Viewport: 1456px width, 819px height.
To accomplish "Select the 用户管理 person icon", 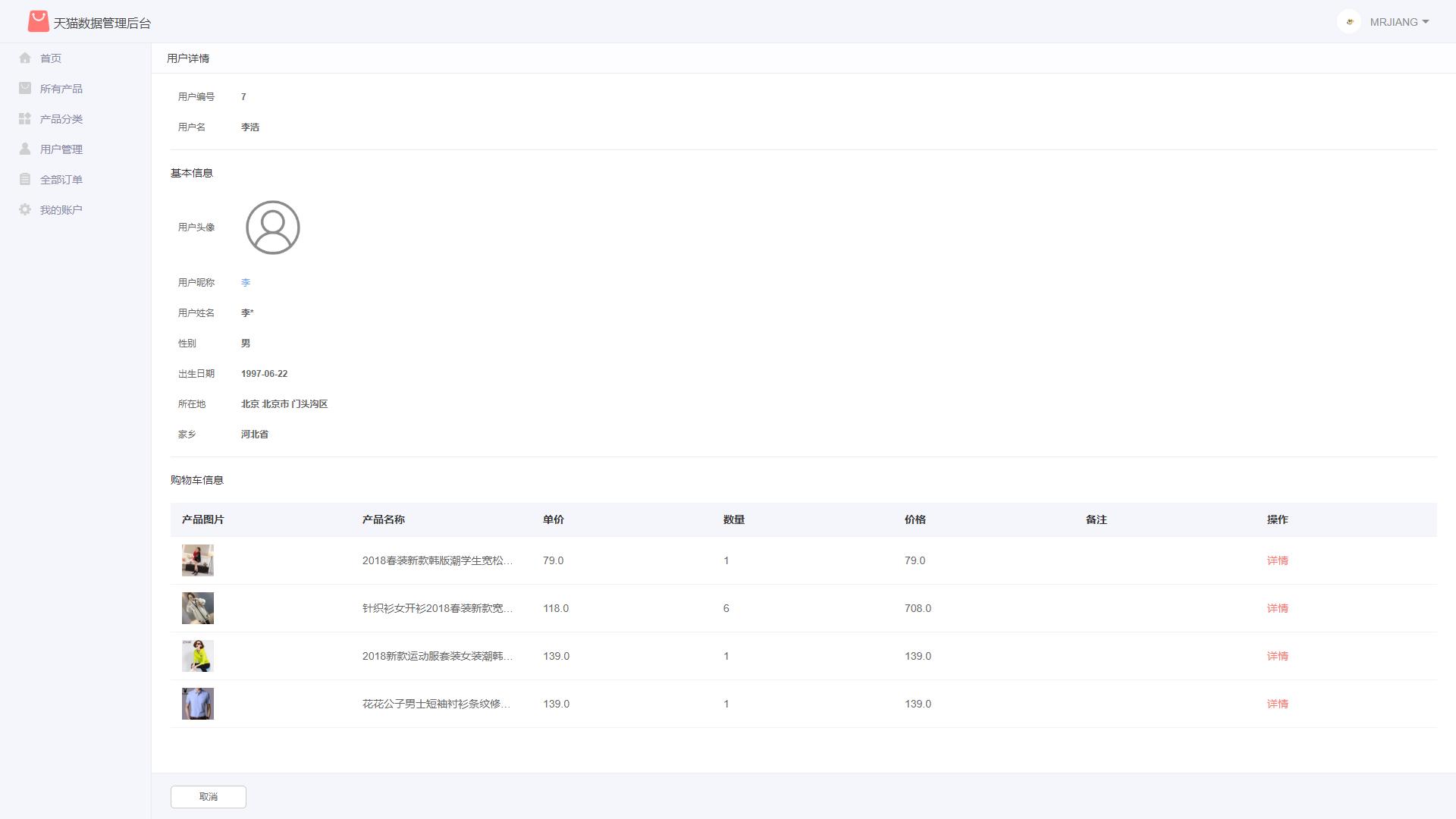I will [x=25, y=149].
